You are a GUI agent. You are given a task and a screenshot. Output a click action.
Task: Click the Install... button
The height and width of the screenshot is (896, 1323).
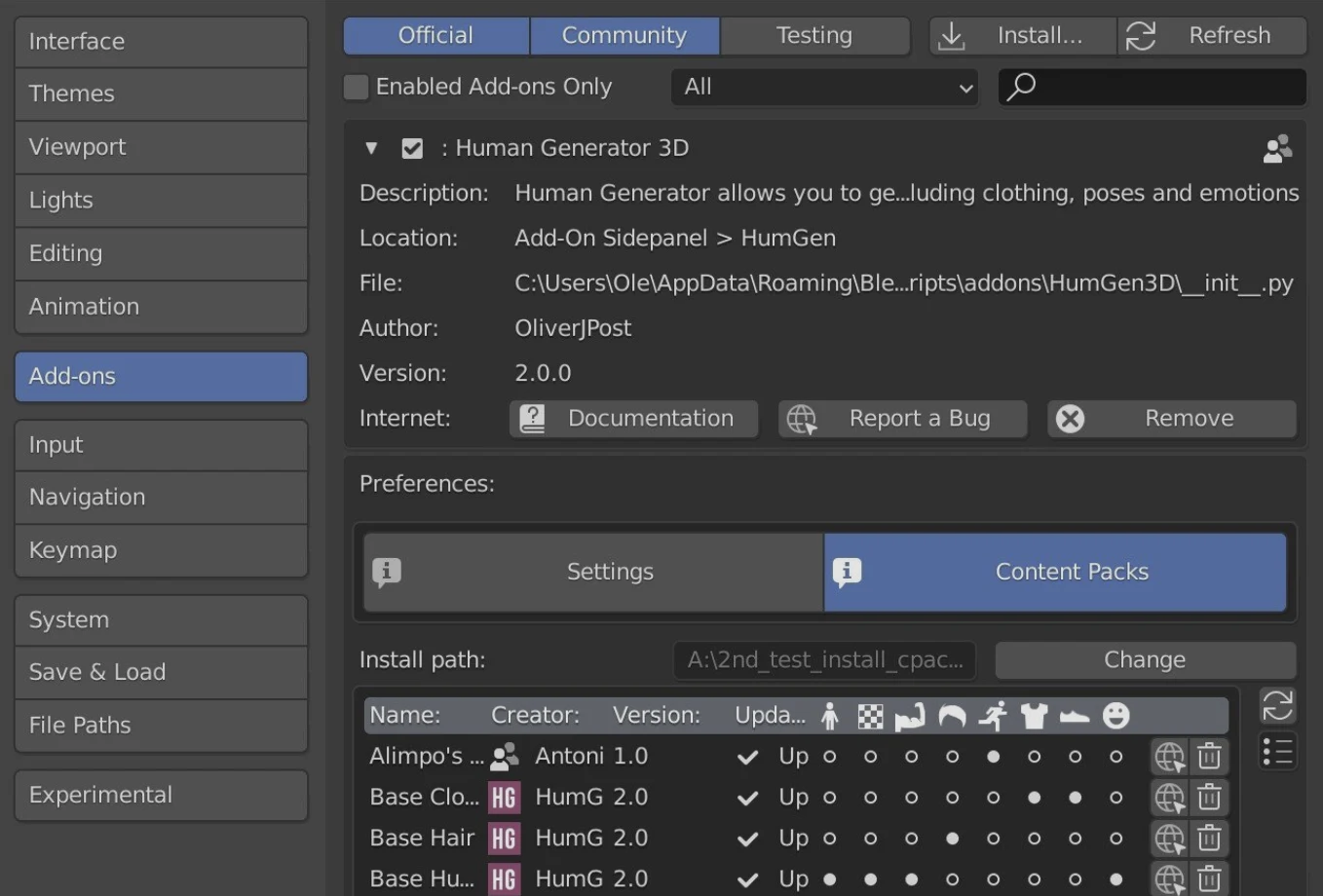1023,36
